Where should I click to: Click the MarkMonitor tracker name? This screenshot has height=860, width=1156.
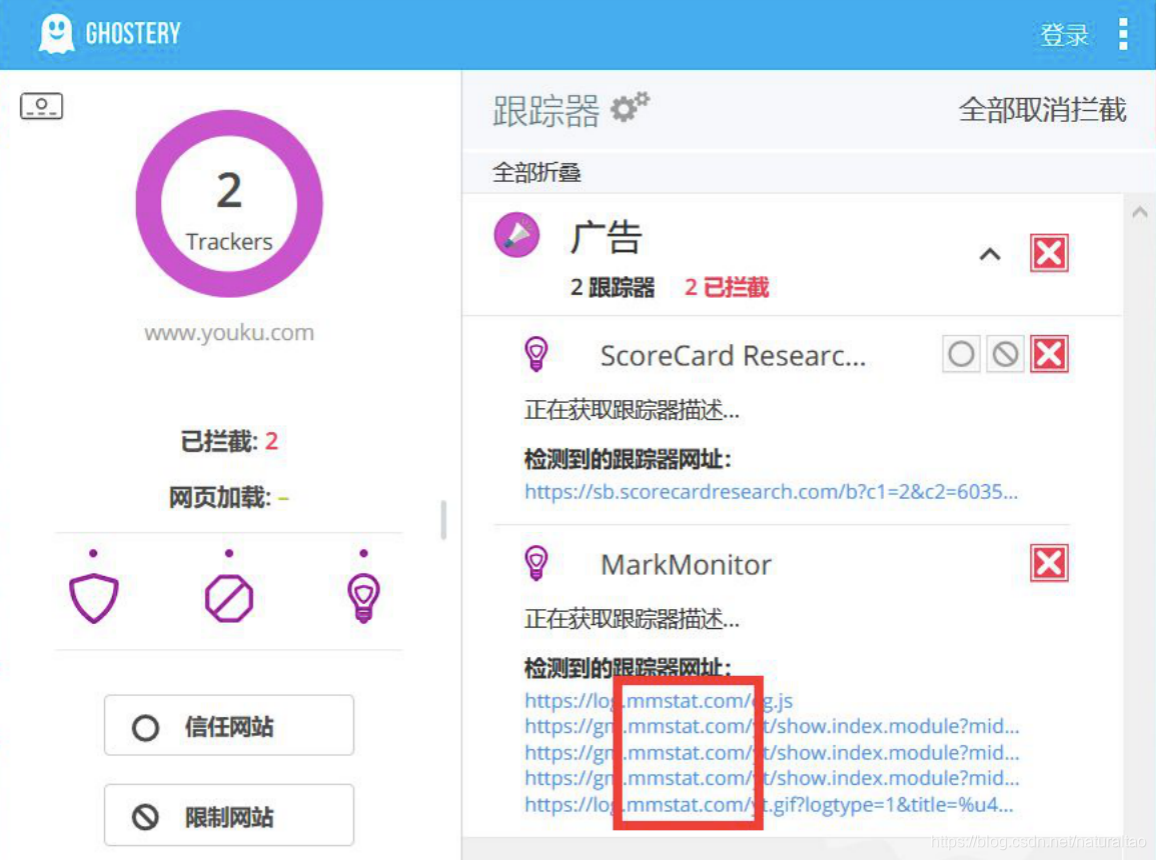point(686,564)
